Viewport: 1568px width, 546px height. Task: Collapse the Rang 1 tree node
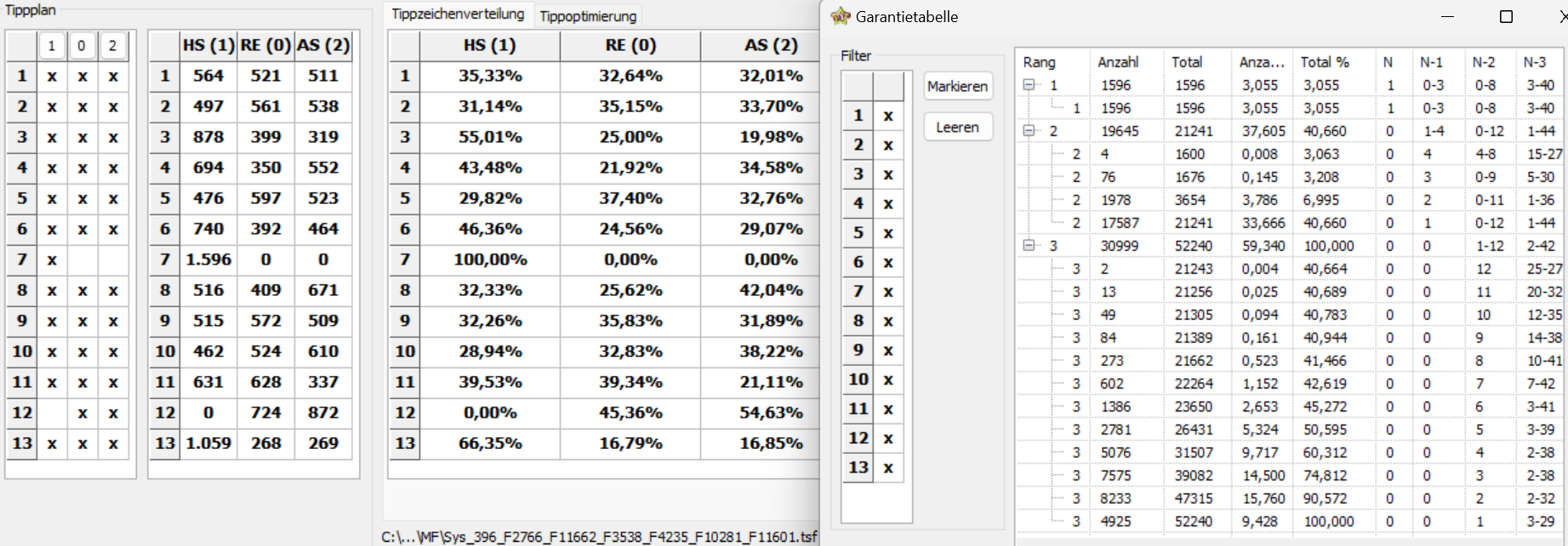tap(1029, 85)
